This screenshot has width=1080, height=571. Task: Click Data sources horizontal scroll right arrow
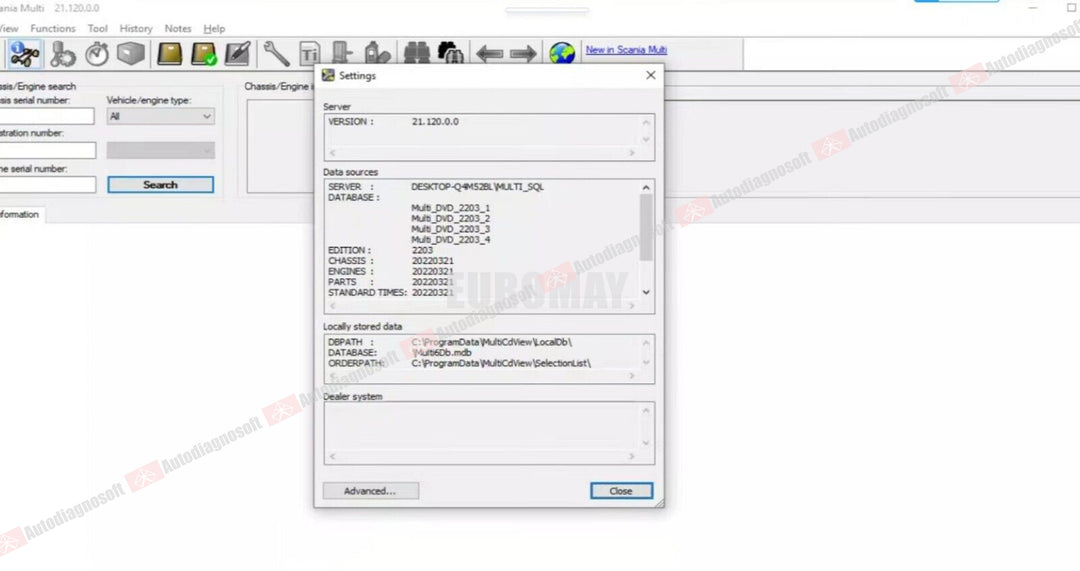click(632, 305)
